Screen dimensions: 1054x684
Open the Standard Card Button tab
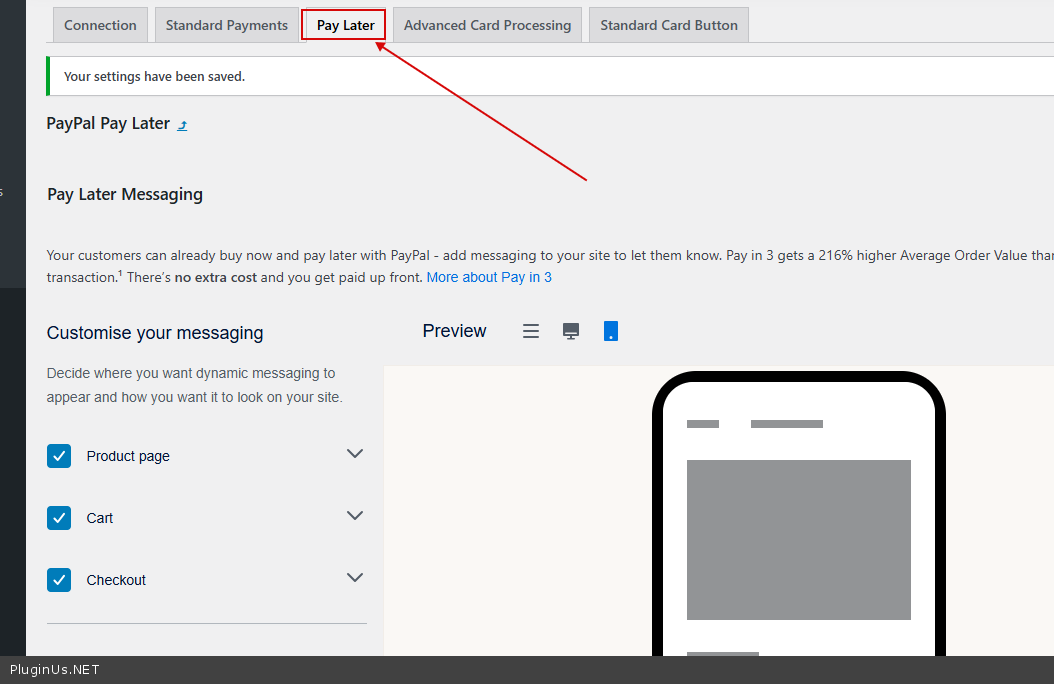(669, 25)
